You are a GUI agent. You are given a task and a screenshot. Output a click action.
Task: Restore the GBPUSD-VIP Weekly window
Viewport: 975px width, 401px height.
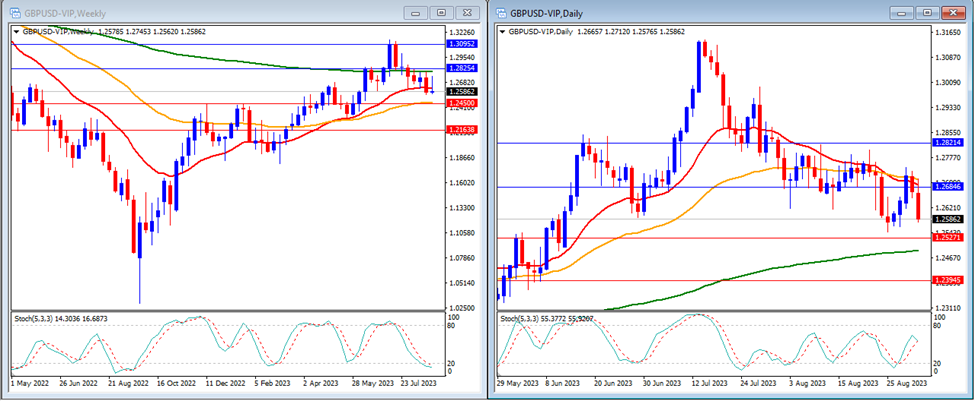pyautogui.click(x=442, y=12)
